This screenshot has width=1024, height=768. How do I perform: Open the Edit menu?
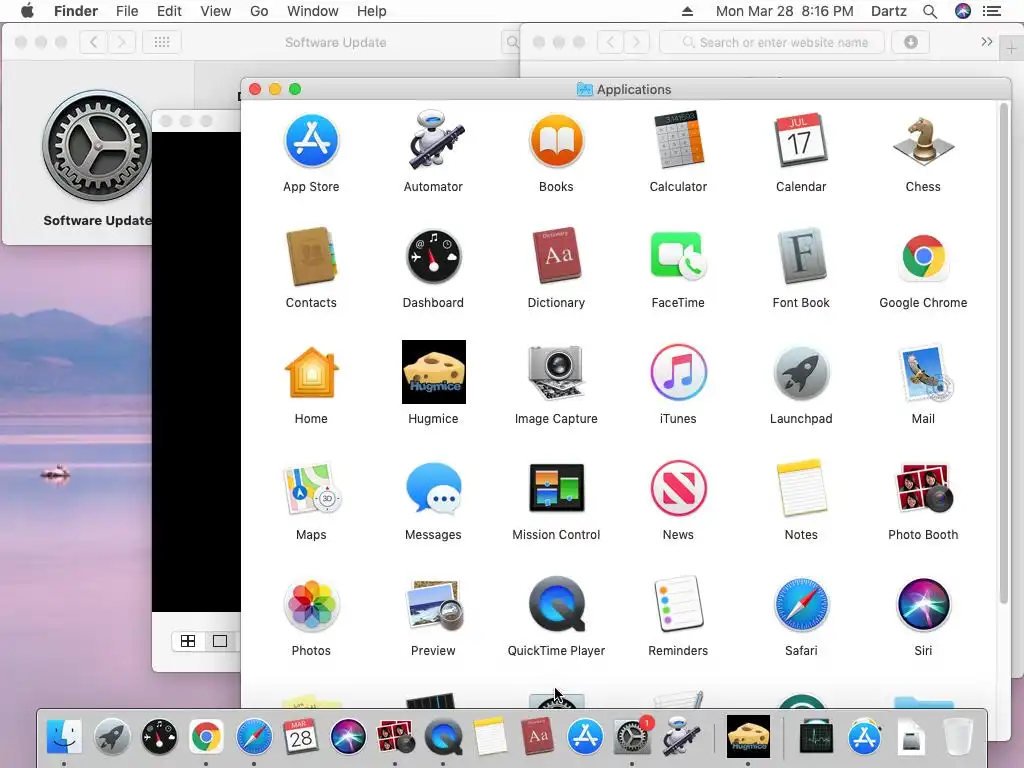(169, 11)
